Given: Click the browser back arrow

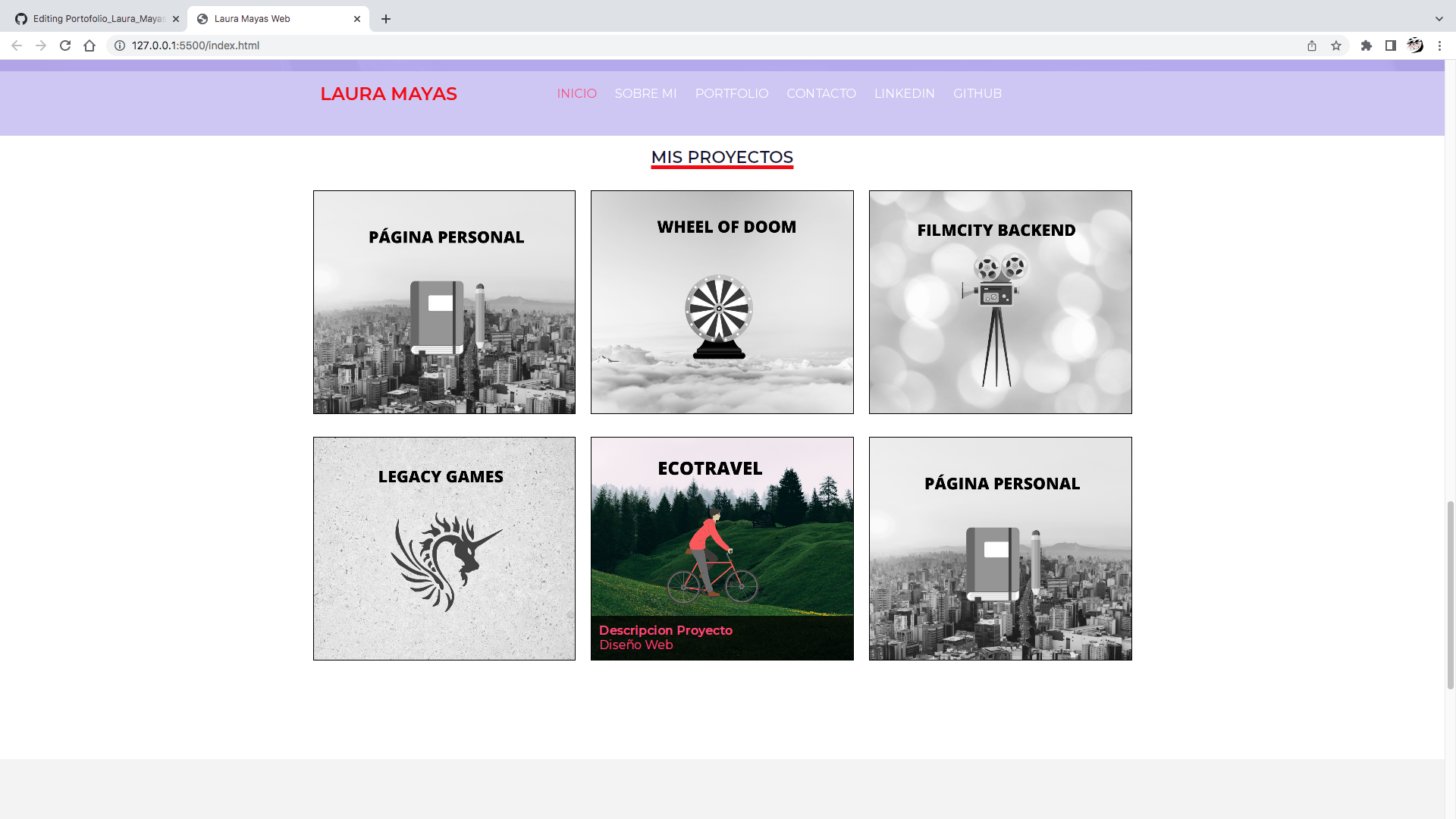Looking at the screenshot, I should tap(17, 45).
